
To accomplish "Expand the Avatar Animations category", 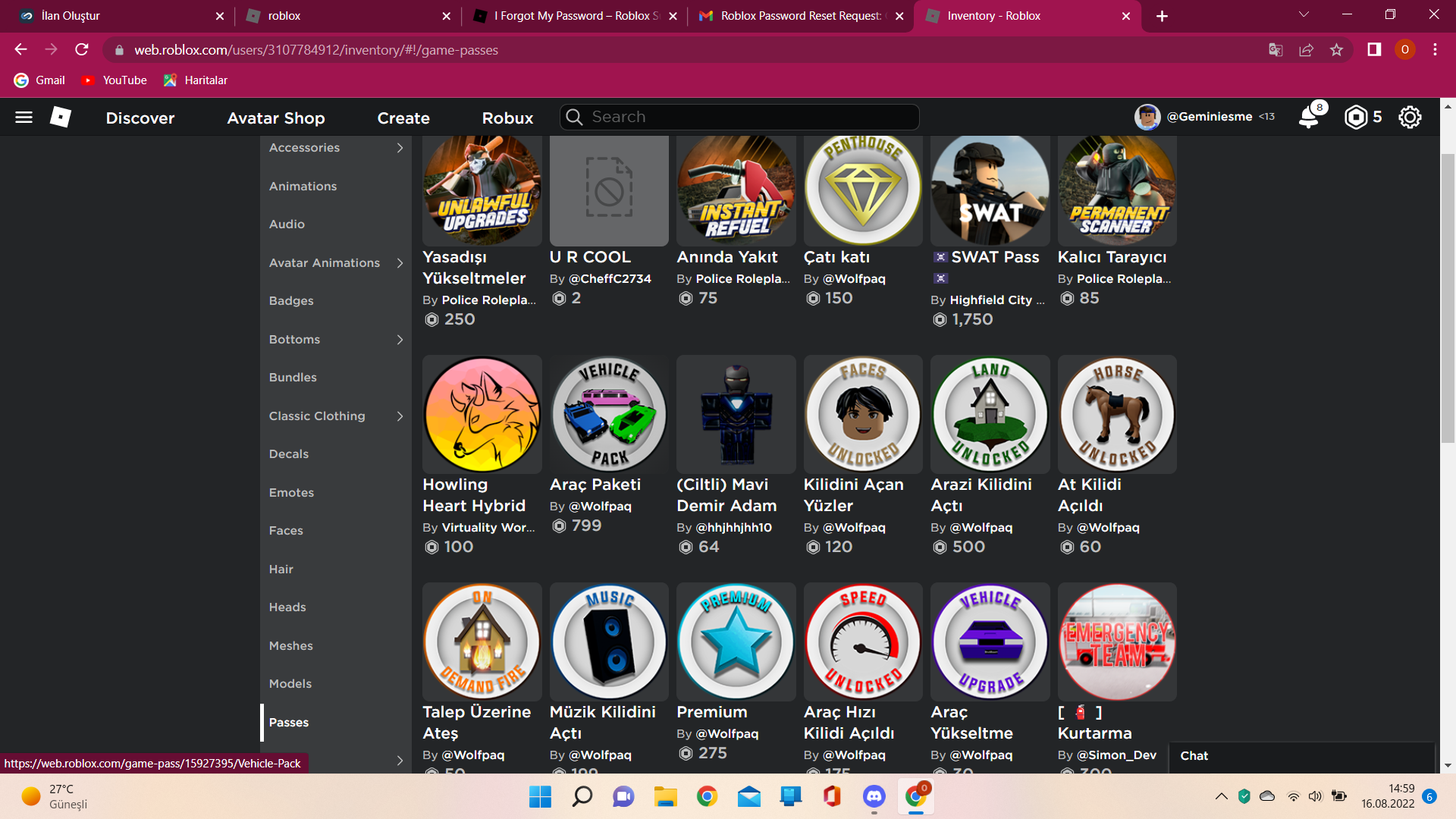I will (400, 263).
